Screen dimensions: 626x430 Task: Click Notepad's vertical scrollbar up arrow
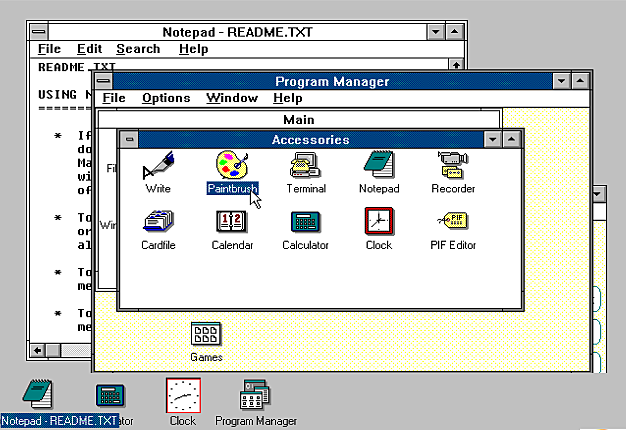coord(456,64)
